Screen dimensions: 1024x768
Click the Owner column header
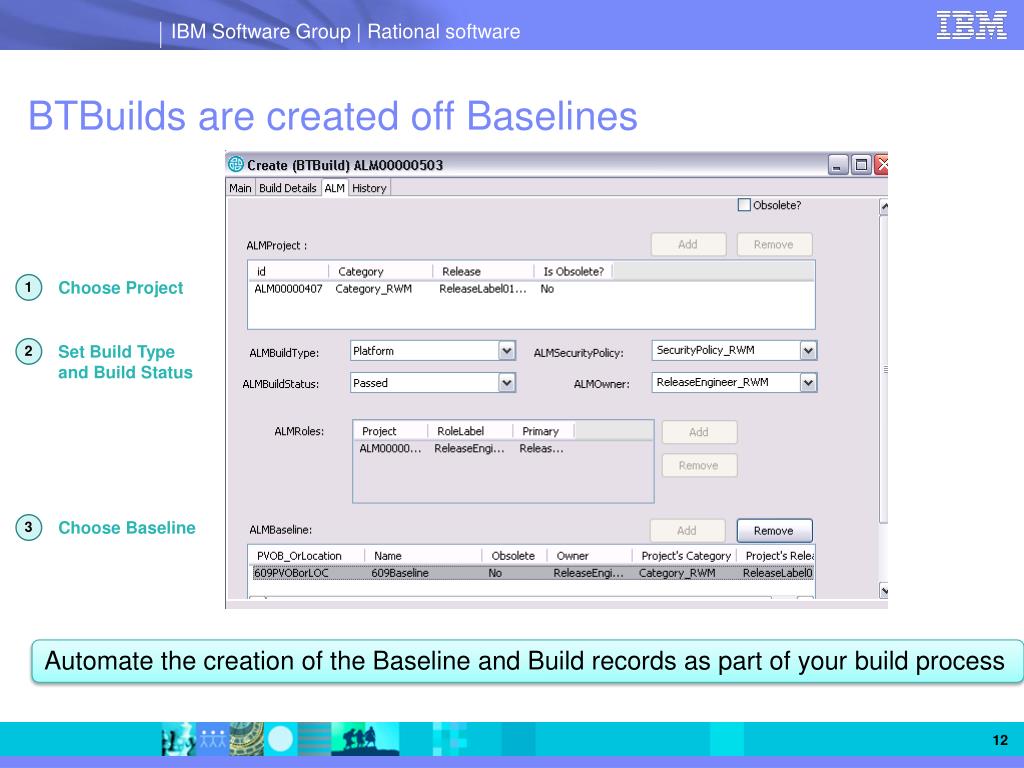(x=589, y=556)
